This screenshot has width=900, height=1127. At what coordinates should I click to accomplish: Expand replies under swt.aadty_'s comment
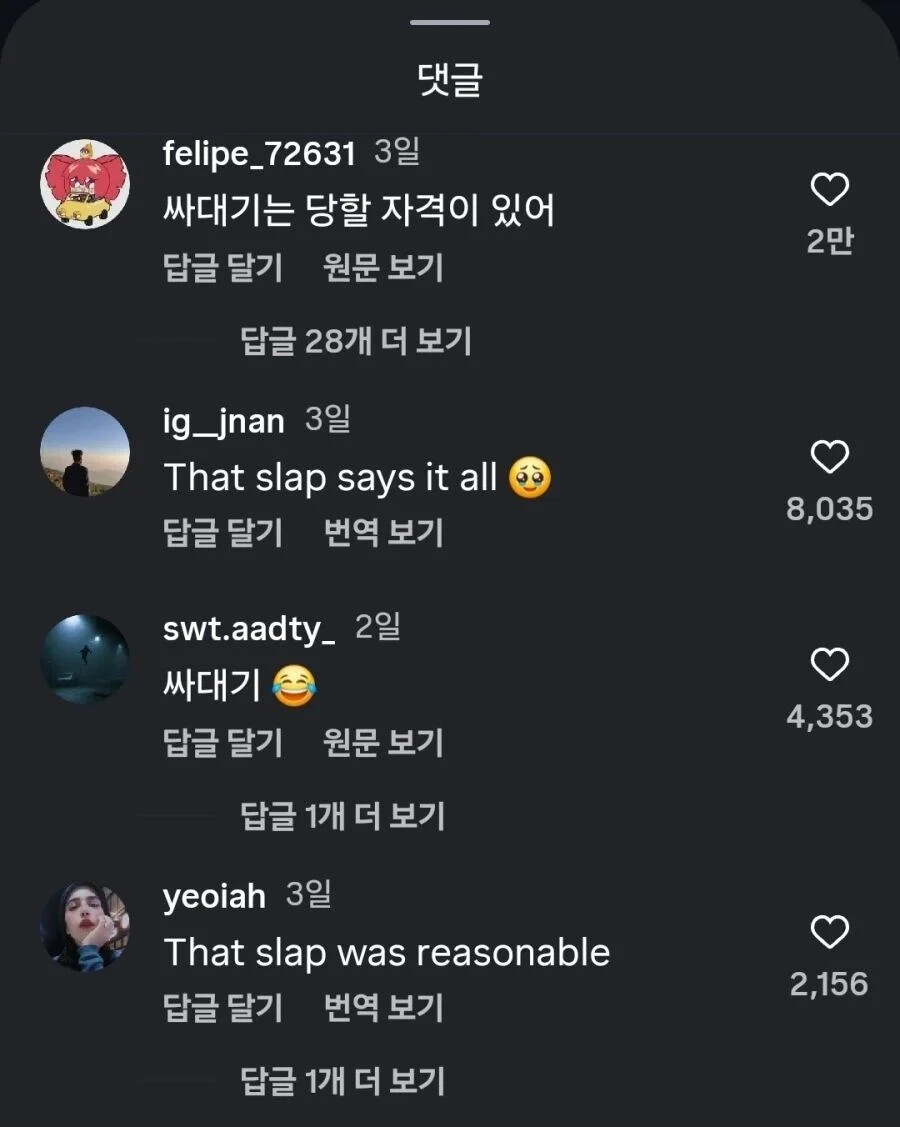click(x=343, y=817)
